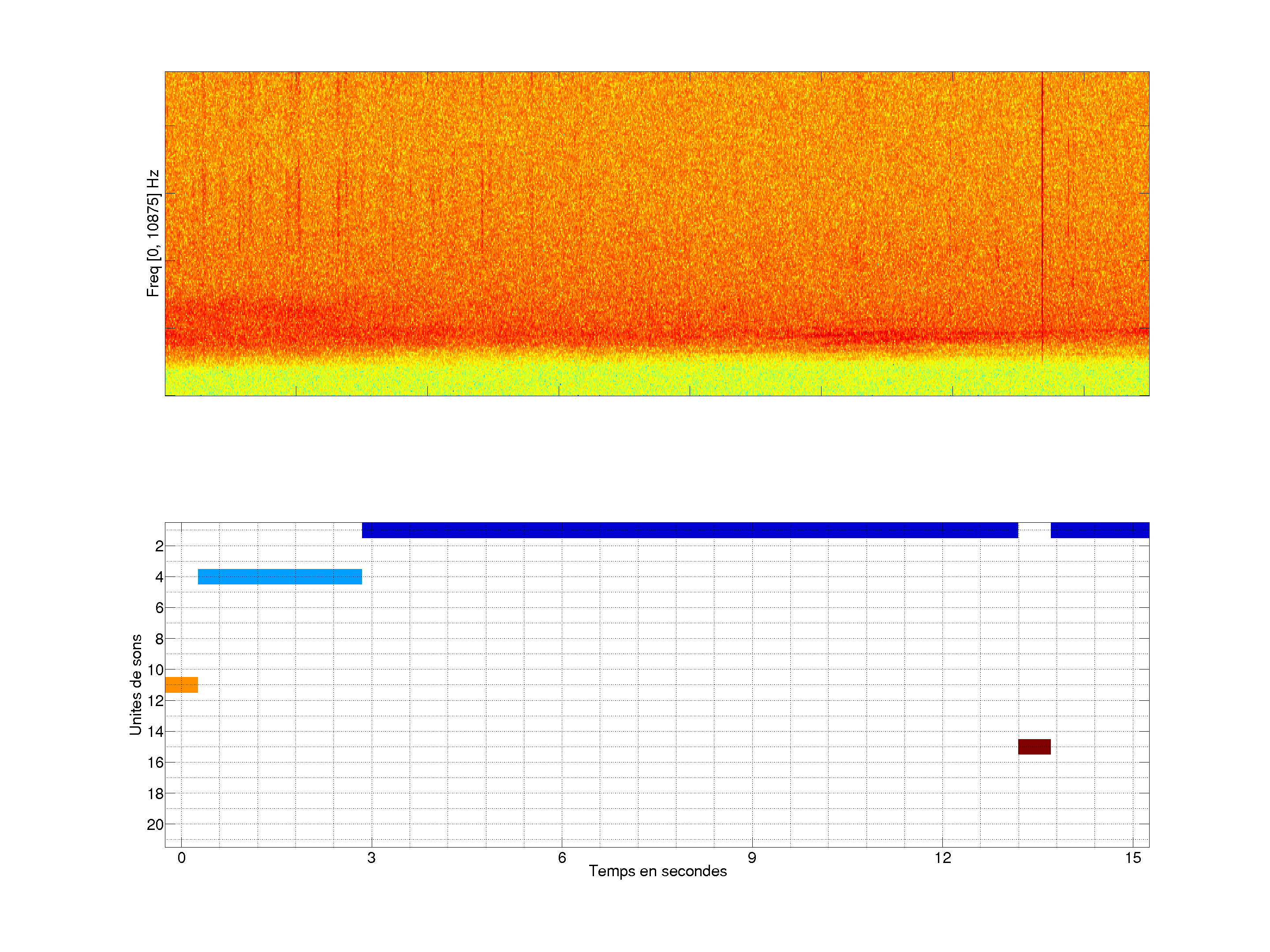Screen dimensions: 1270x952
Task: Click the dark red bar at unit 15
Action: click(1034, 747)
